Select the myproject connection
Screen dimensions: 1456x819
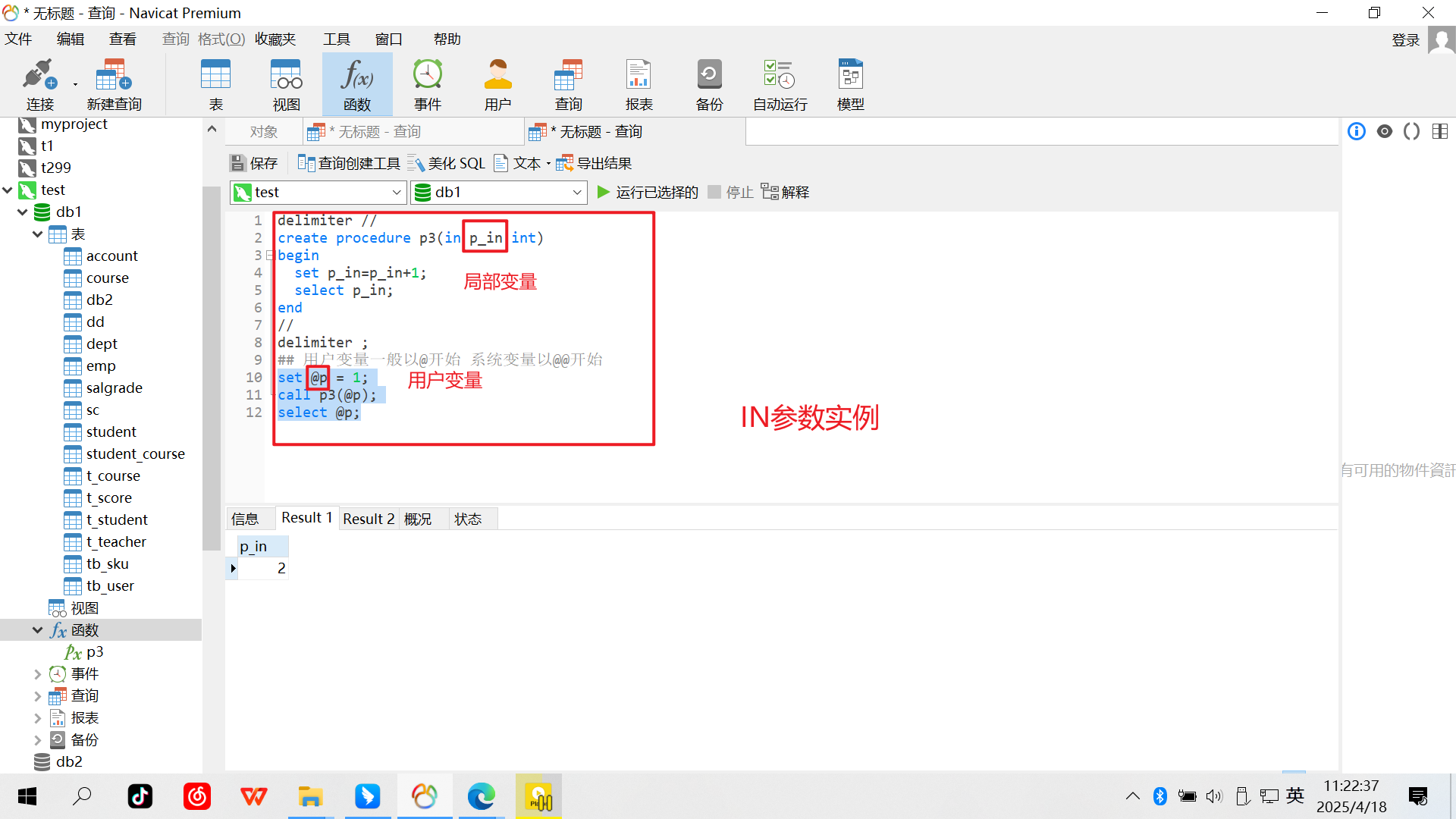click(74, 124)
